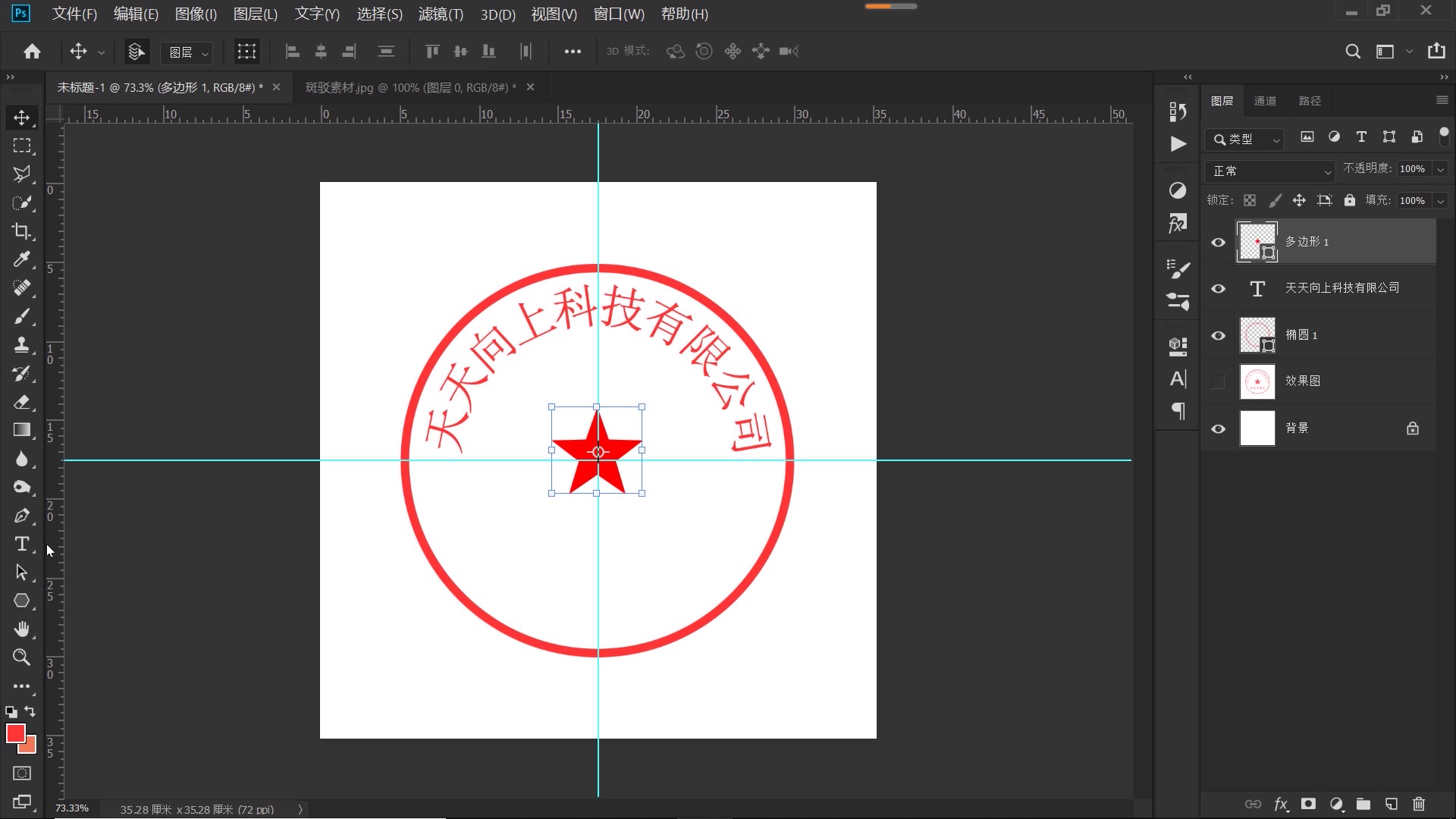Open the blend mode dropdown showing 正常
Screen dimensions: 1456x819
pyautogui.click(x=1269, y=171)
